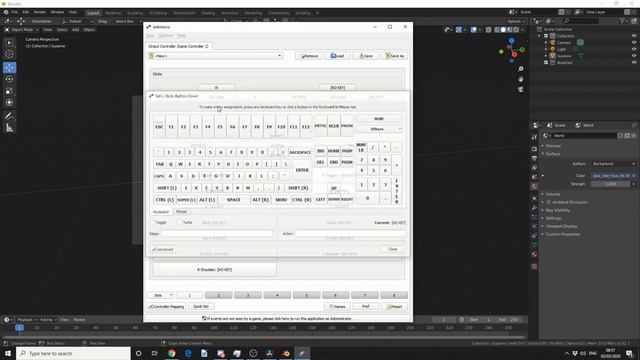The image size is (640, 360).
Task: Click the SPACE key on virtual keyboard
Action: [x=233, y=200]
